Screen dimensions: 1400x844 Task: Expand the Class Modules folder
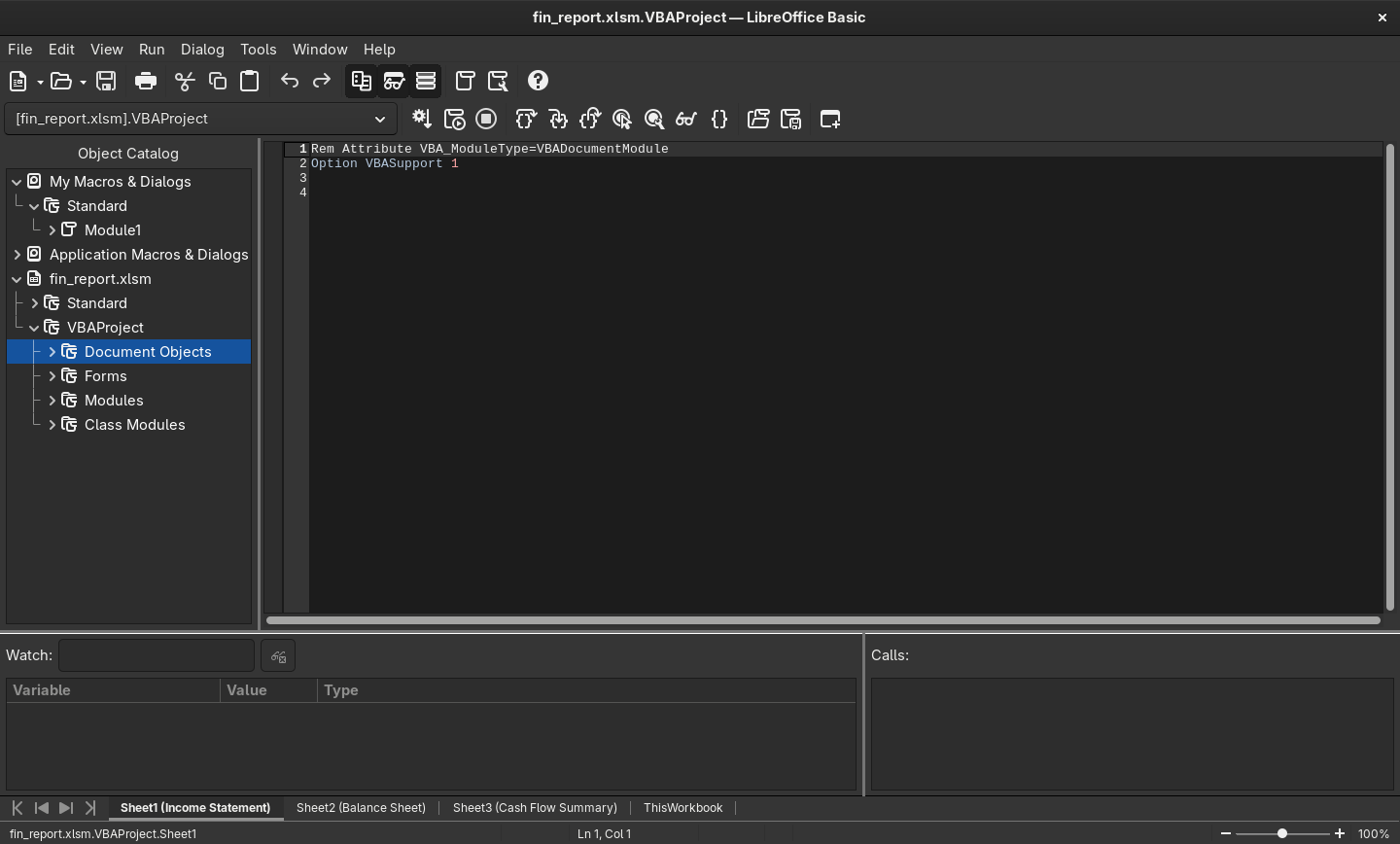click(52, 425)
